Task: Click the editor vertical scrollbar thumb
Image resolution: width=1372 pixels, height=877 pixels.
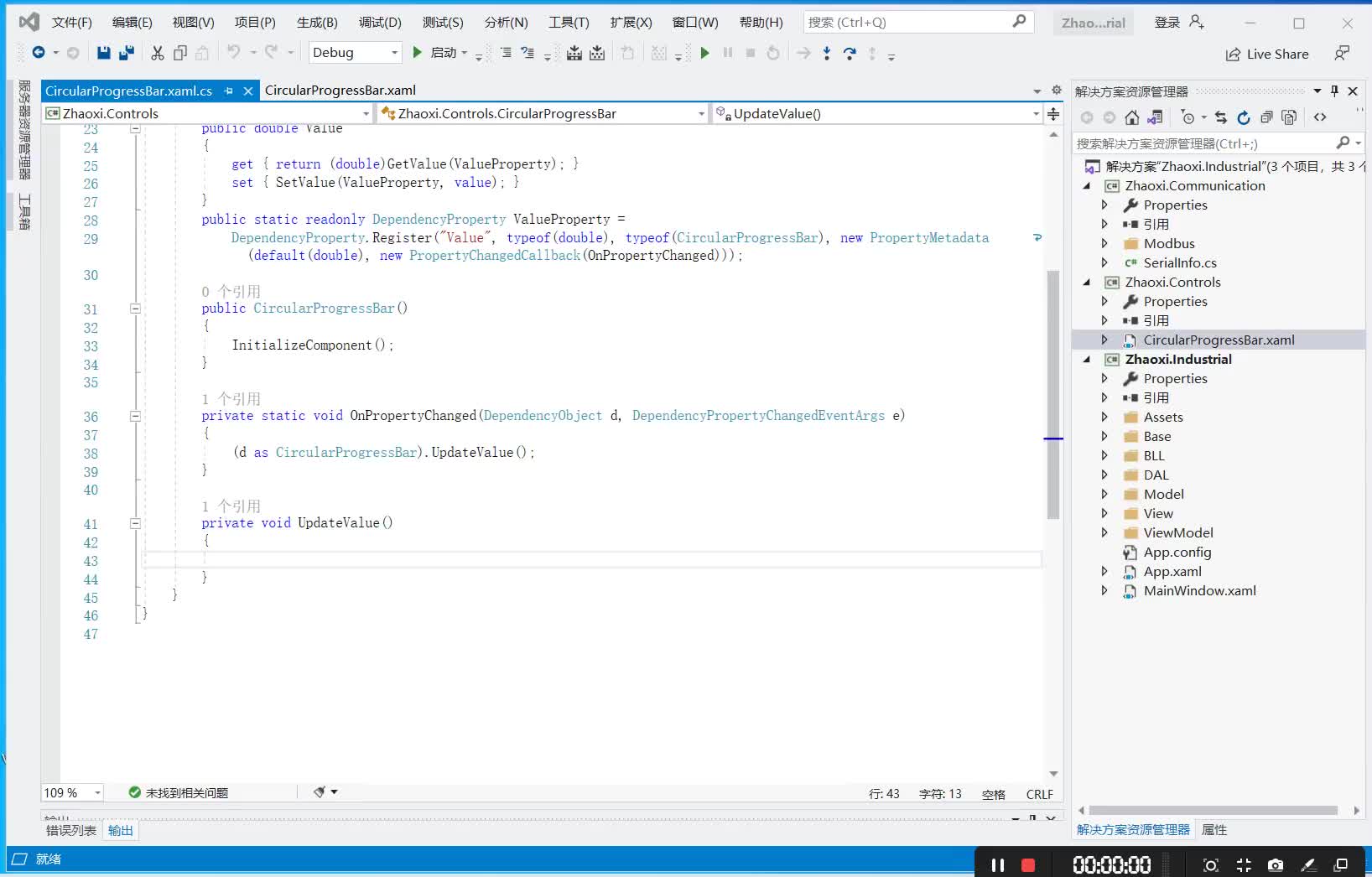Action: 1053,394
